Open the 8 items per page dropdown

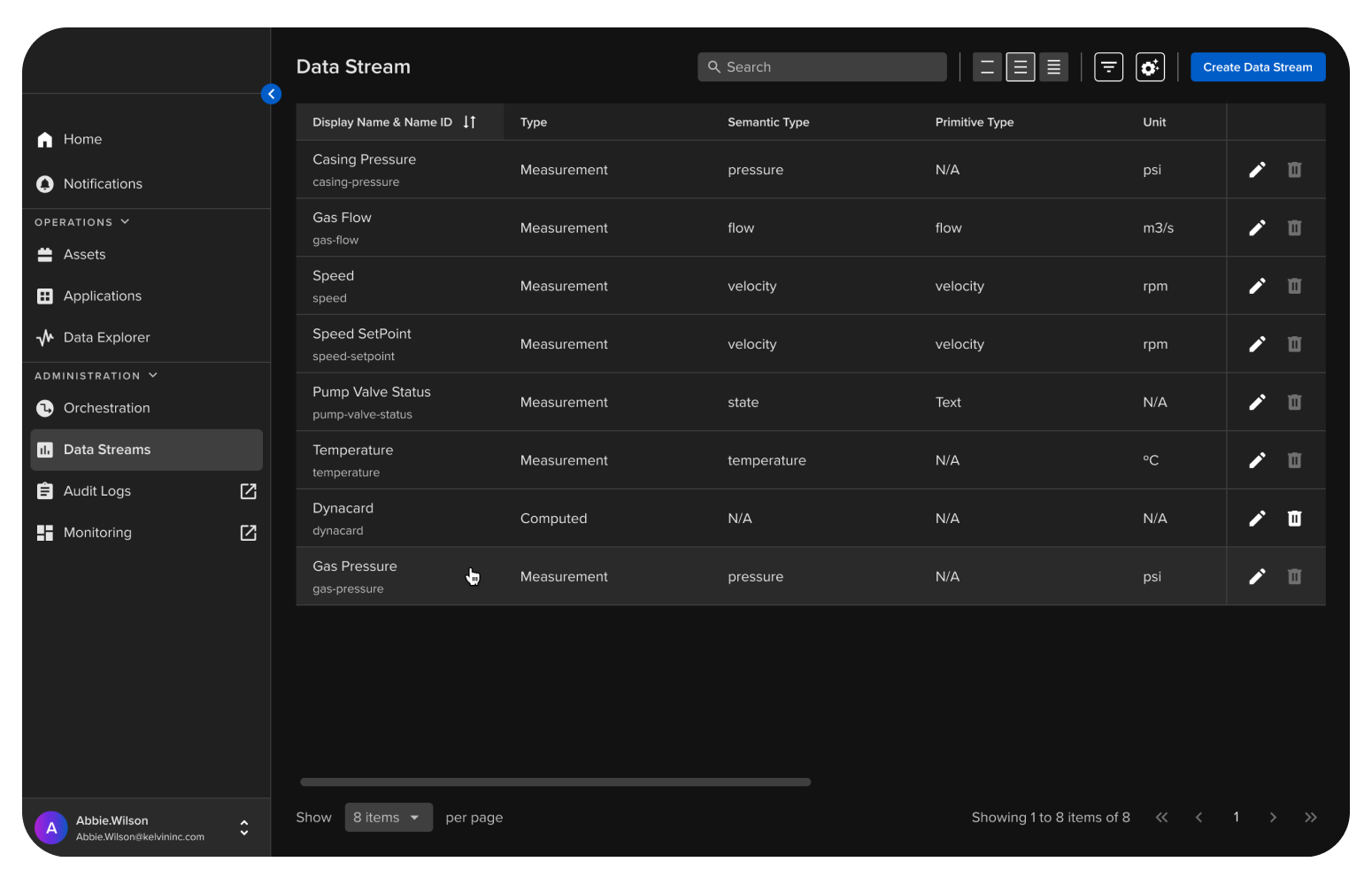click(x=389, y=818)
